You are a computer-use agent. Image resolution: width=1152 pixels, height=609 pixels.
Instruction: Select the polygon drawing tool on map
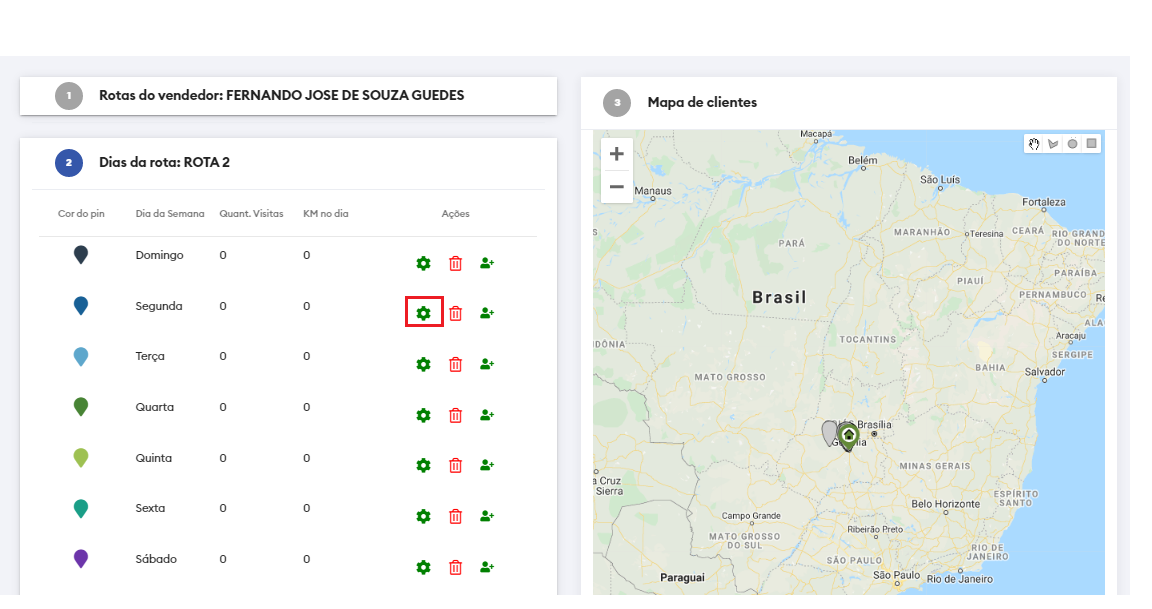click(x=1053, y=144)
